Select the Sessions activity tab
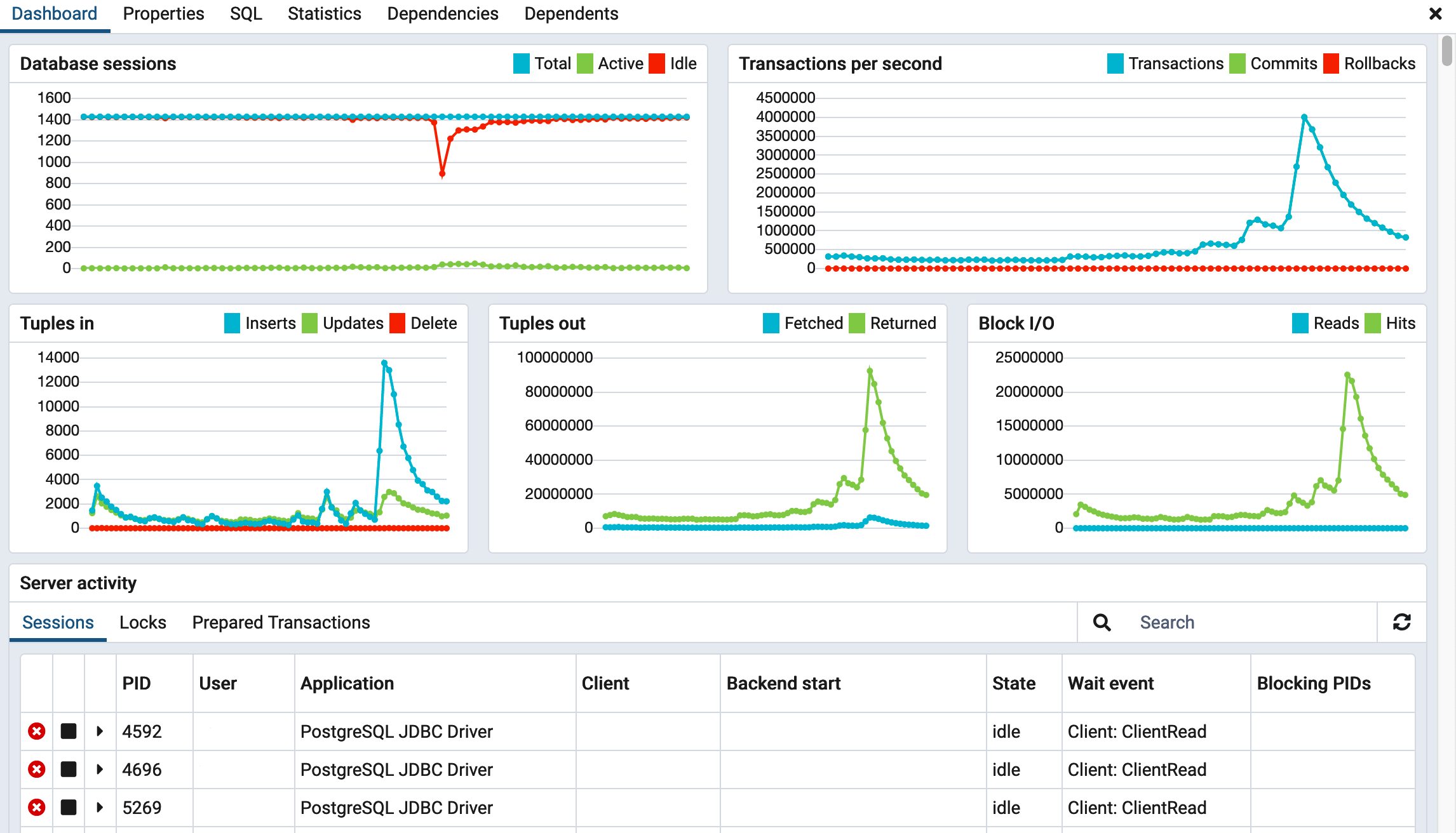This screenshot has width=1456, height=833. (x=58, y=622)
